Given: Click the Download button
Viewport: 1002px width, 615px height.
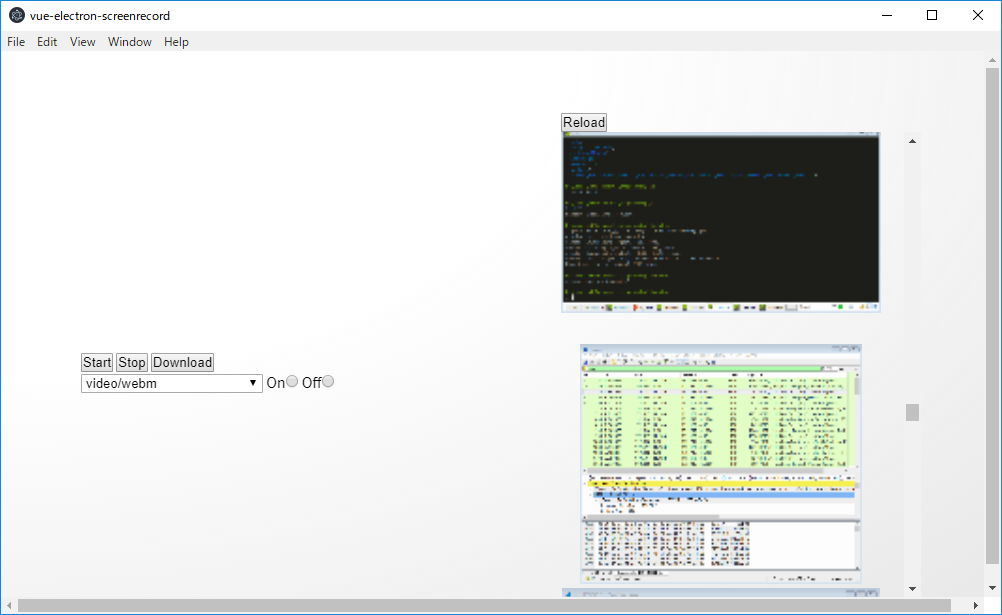Looking at the screenshot, I should pyautogui.click(x=182, y=362).
